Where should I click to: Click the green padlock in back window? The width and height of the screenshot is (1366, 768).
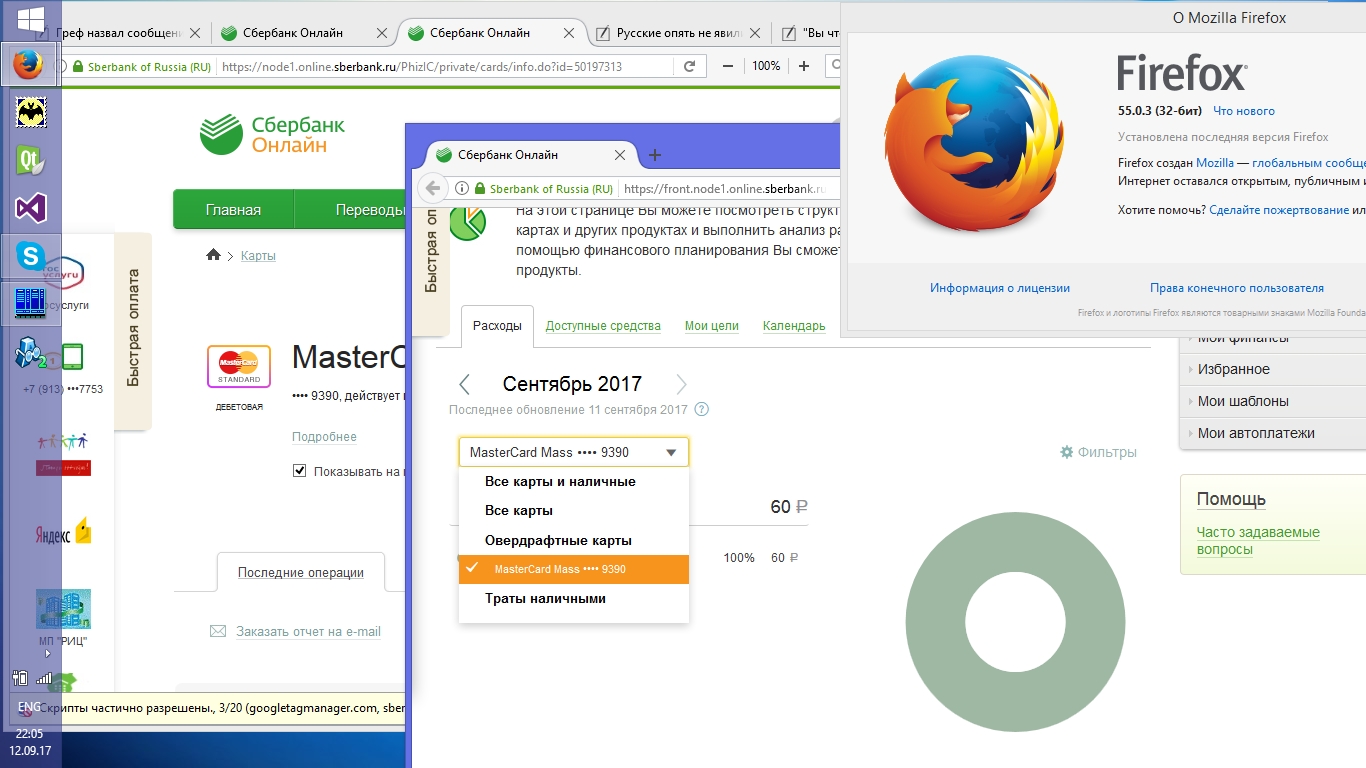(x=79, y=67)
